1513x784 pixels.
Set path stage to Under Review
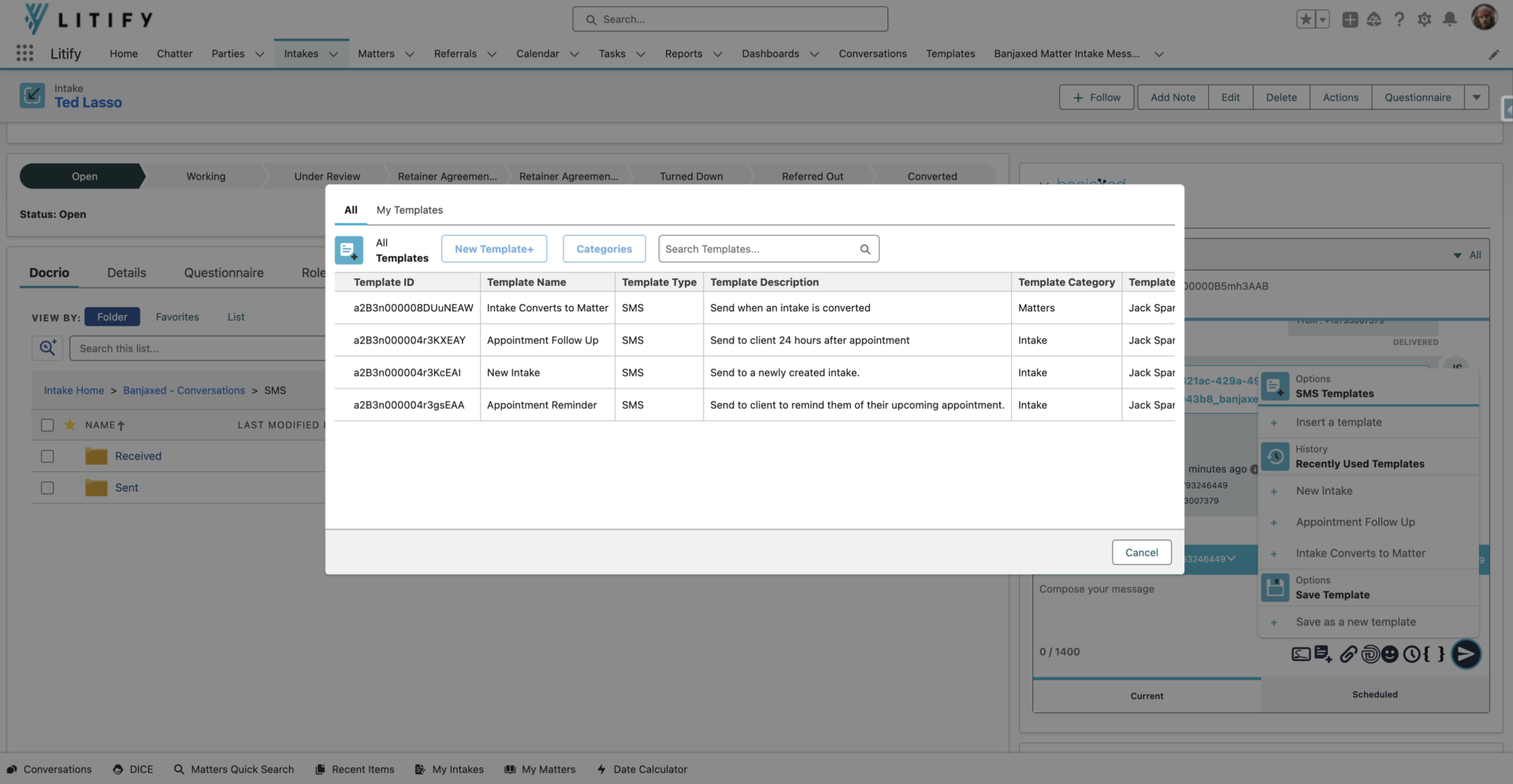click(327, 176)
